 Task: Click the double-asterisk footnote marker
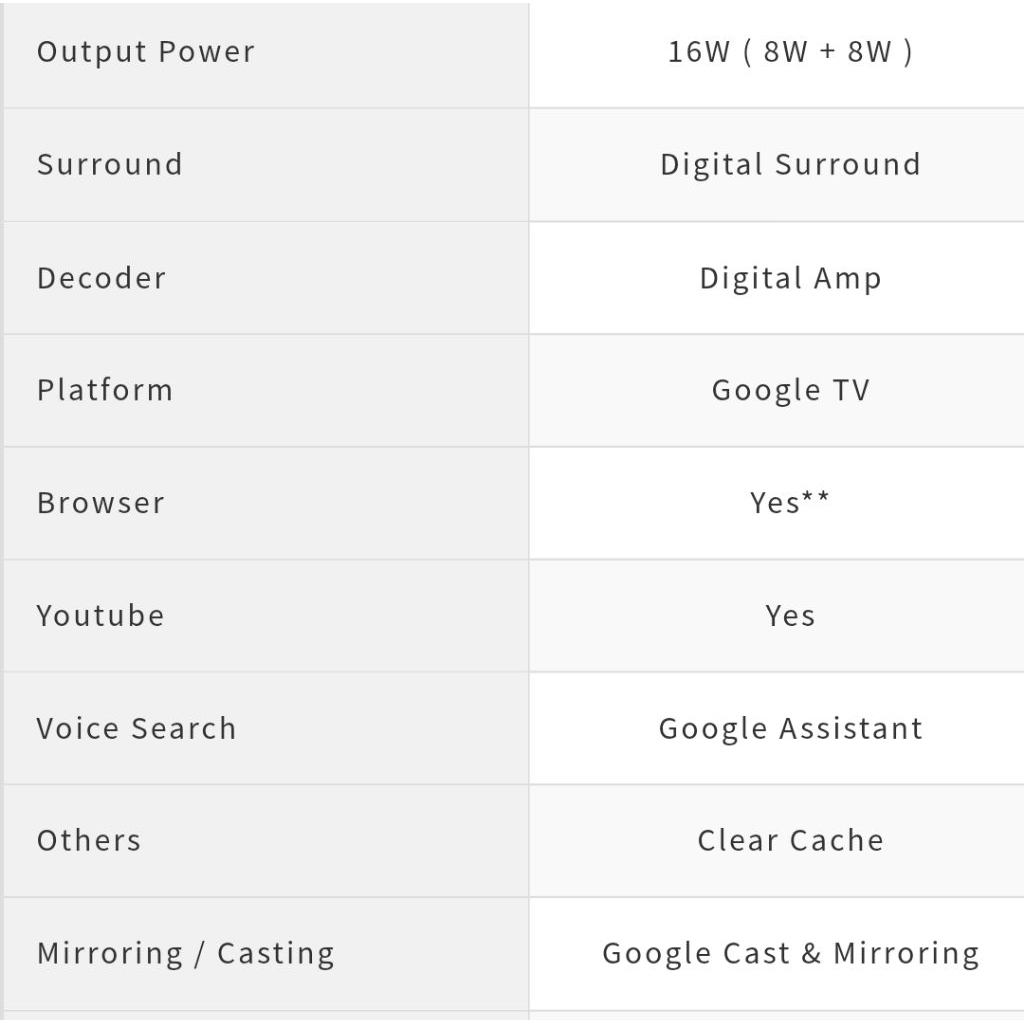pos(816,498)
